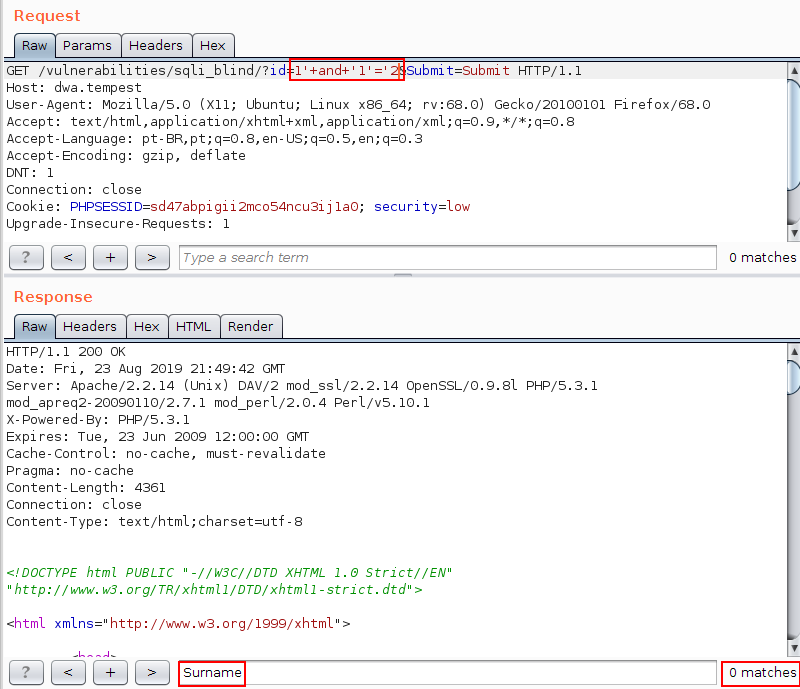800x689 pixels.
Task: Select the Request Hex tab
Action: tap(212, 45)
